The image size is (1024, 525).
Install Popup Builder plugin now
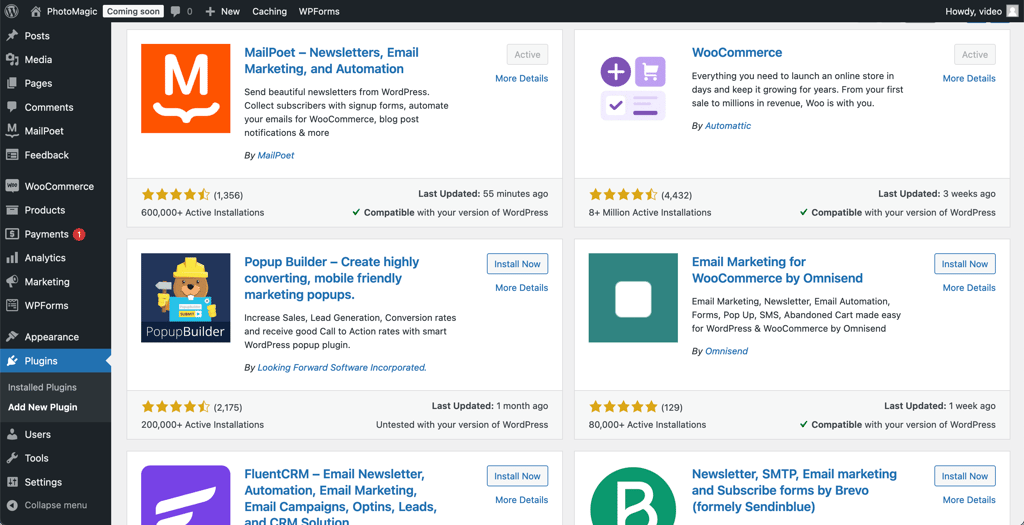pyautogui.click(x=517, y=264)
